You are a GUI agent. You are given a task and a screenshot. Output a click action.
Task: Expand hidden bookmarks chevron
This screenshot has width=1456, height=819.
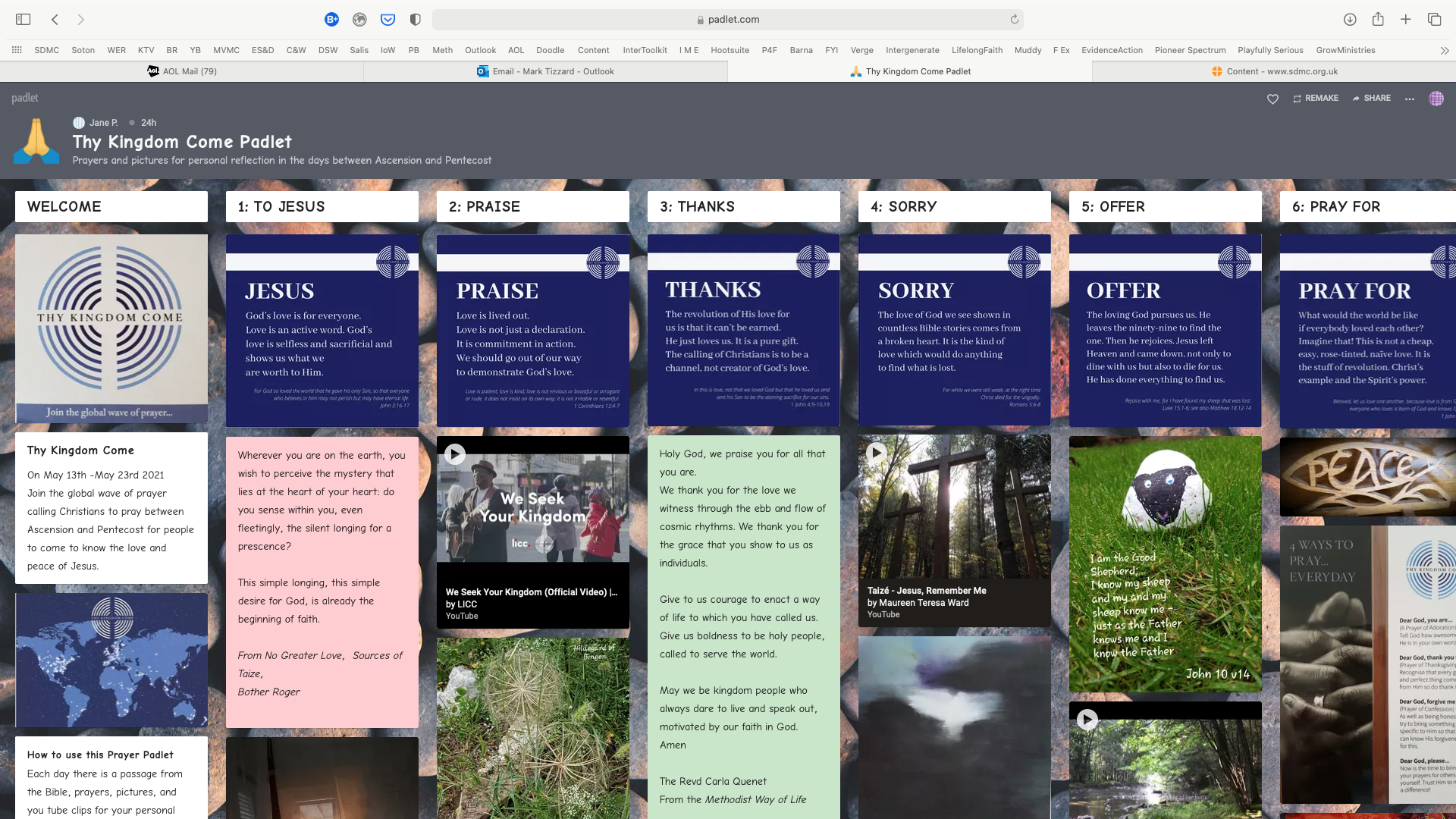(1444, 51)
